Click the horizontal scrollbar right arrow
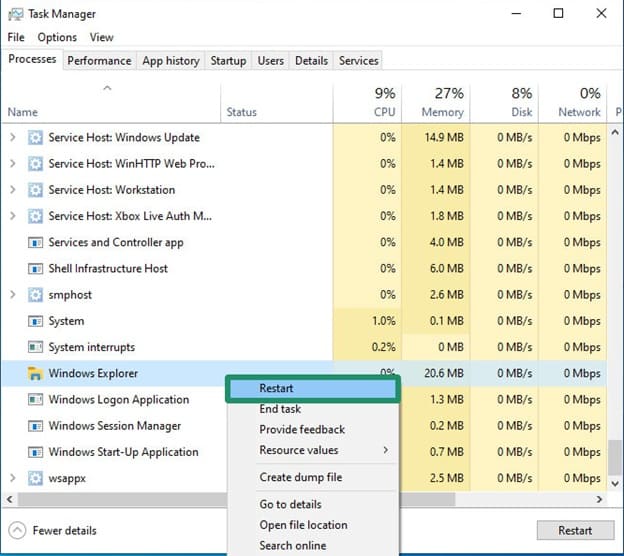 pyautogui.click(x=599, y=499)
